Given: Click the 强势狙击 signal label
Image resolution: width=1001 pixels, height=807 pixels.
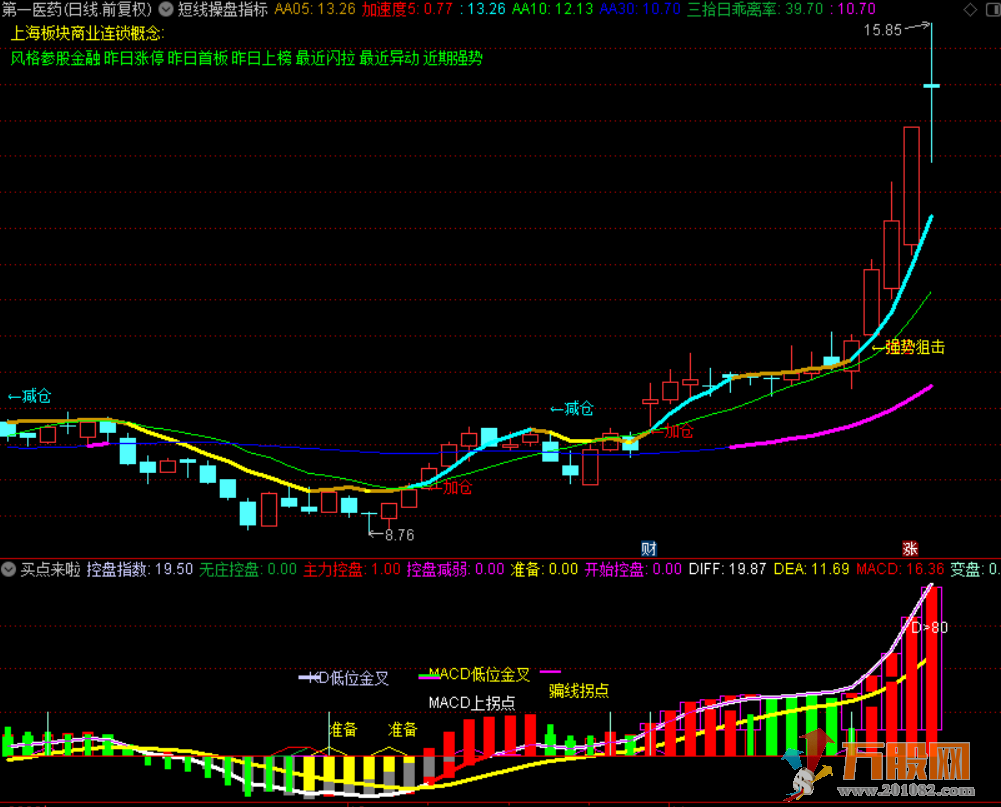Looking at the screenshot, I should pyautogui.click(x=915, y=347).
